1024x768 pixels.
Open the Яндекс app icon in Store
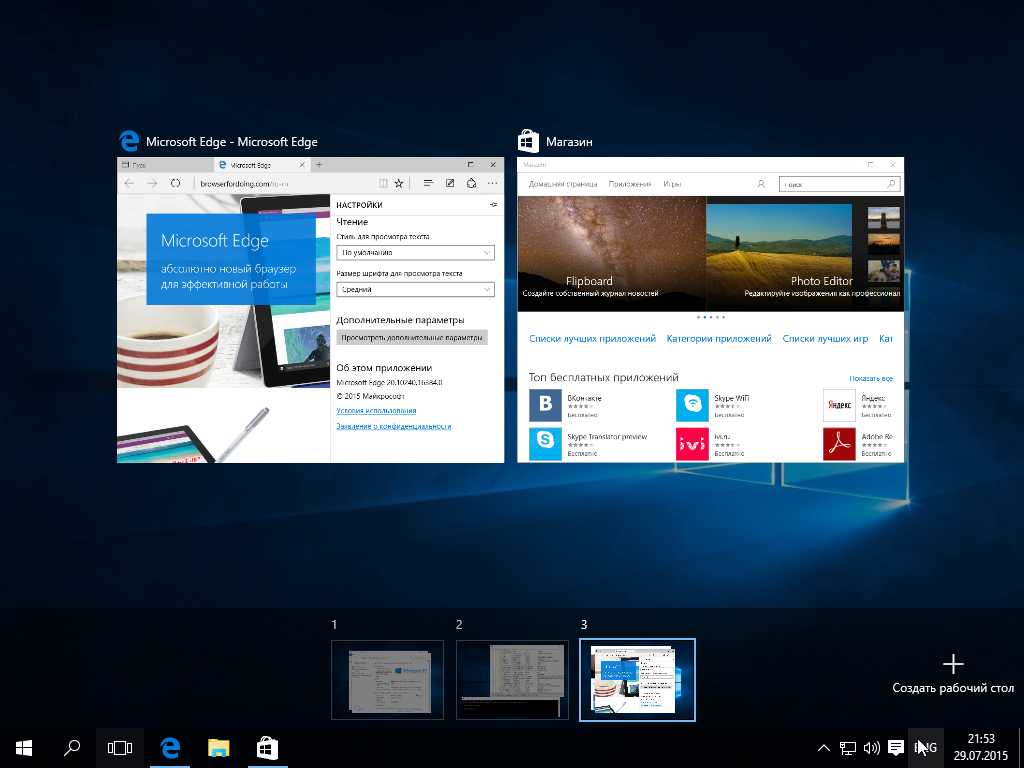[839, 406]
